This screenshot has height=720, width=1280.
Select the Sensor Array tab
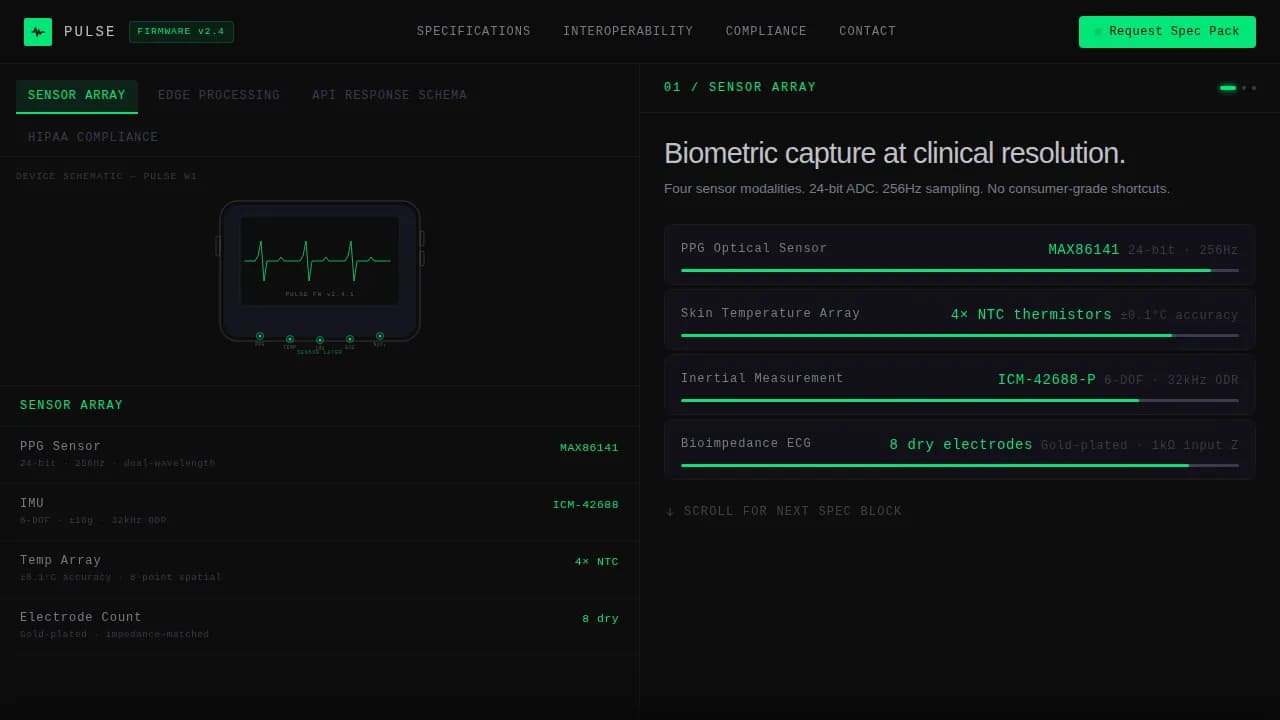click(77, 96)
